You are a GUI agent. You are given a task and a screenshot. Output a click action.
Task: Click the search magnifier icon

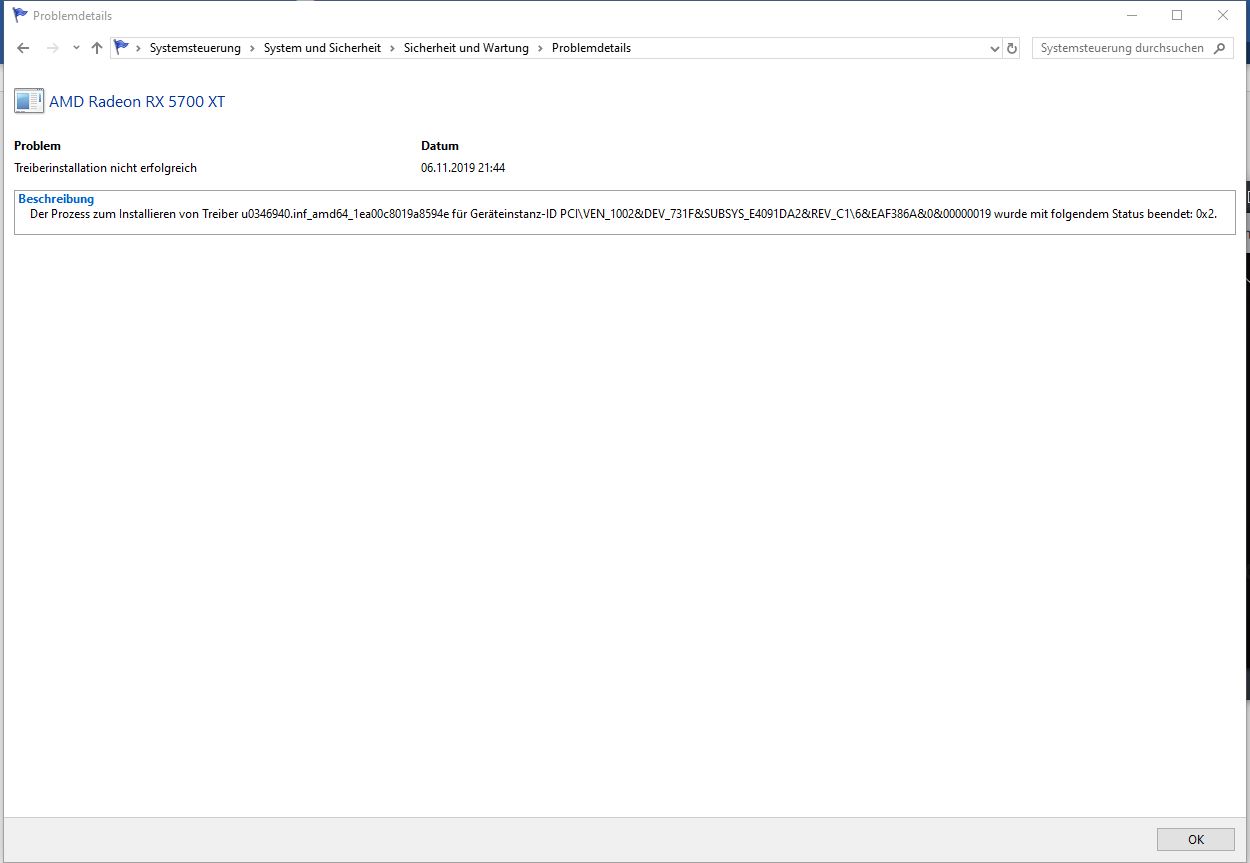[1219, 48]
